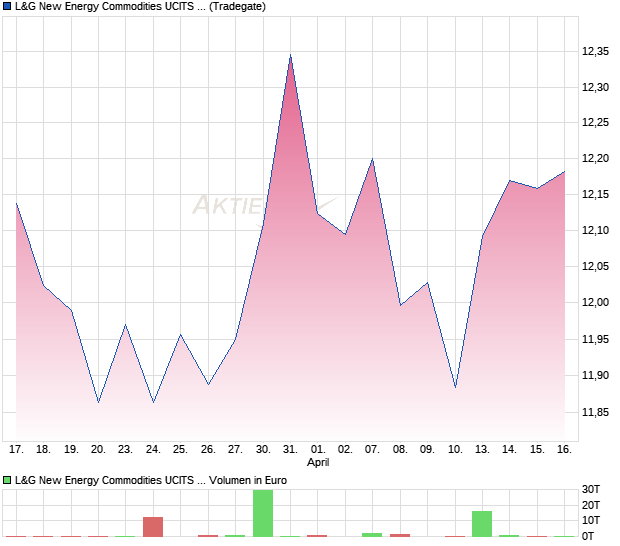Viewport: 620px width, 546px height.
Task: Click the 12,10 price axis label
Action: [x=595, y=230]
